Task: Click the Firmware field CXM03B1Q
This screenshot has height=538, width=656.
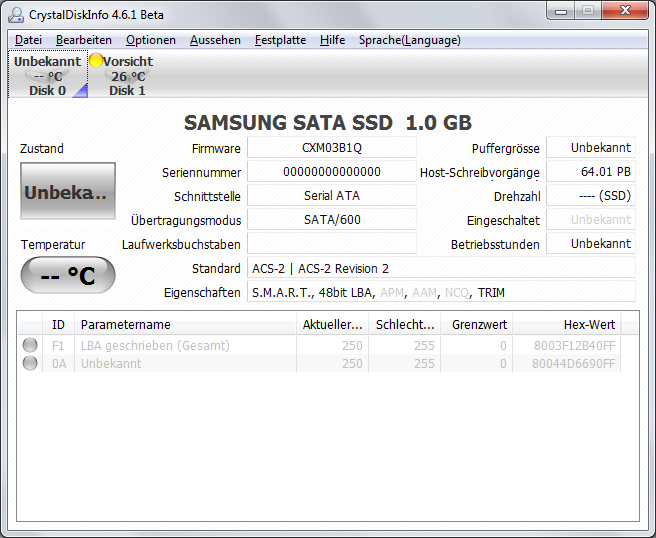Action: click(x=332, y=148)
